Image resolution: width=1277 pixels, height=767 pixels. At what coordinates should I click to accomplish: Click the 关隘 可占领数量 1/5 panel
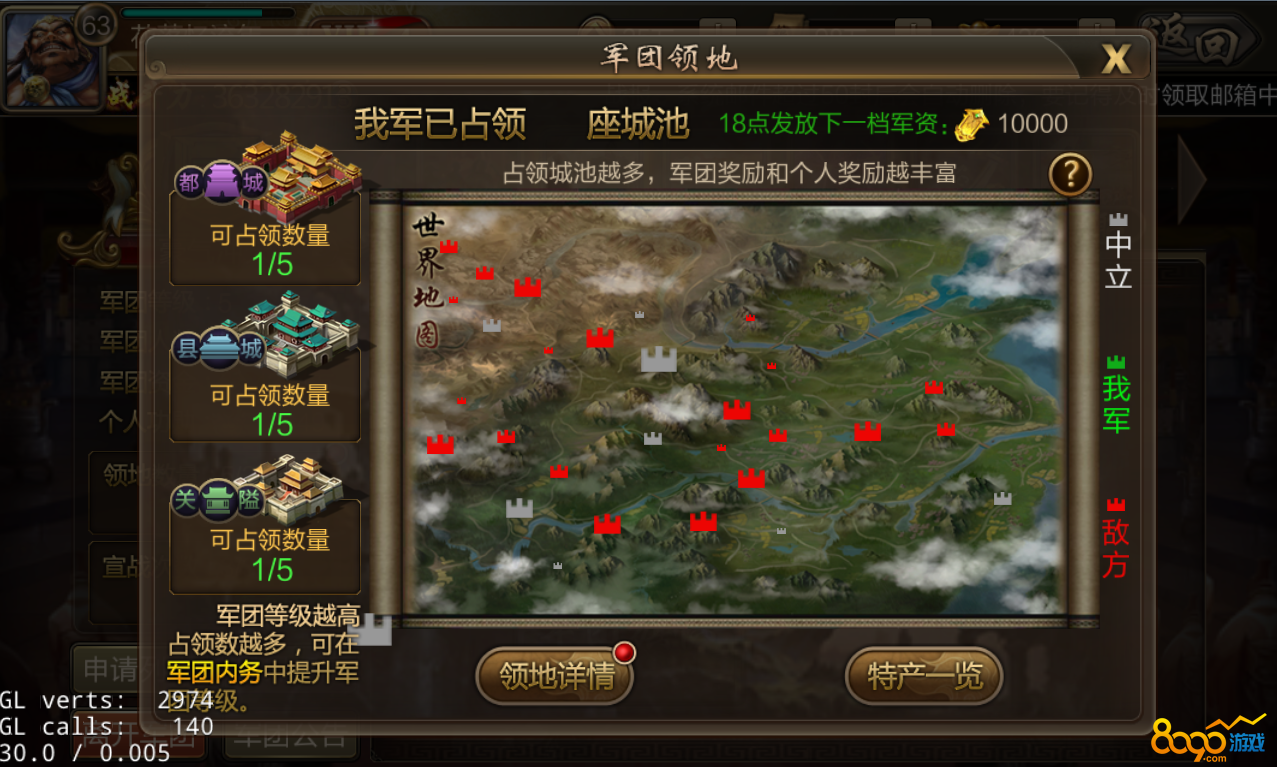pos(266,548)
